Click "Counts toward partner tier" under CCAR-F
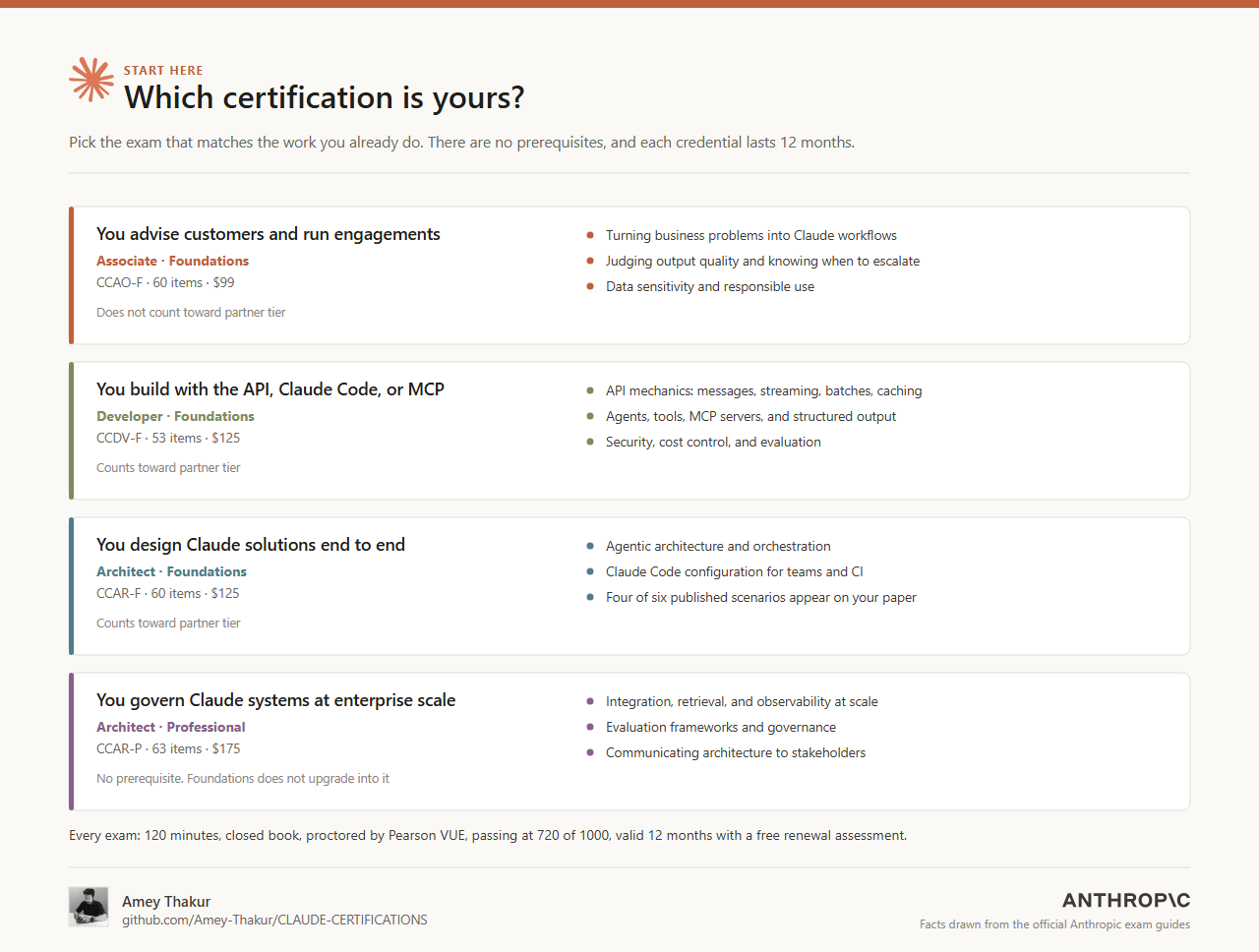This screenshot has height=952, width=1259. tap(168, 624)
